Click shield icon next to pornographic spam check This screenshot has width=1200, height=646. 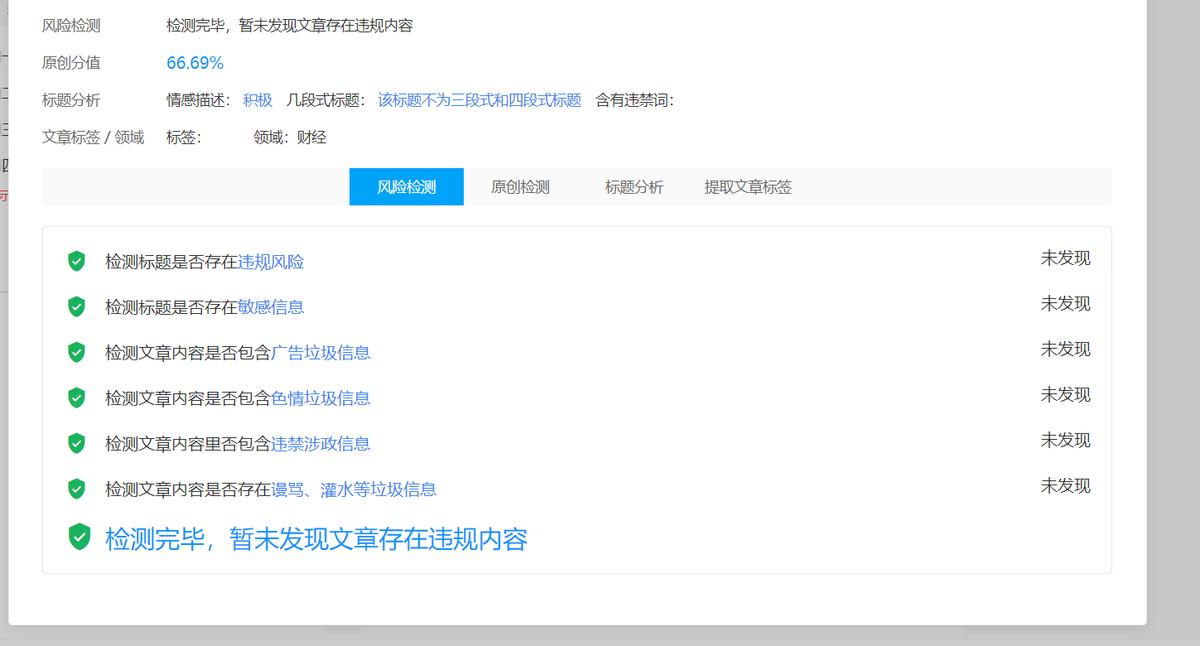76,398
